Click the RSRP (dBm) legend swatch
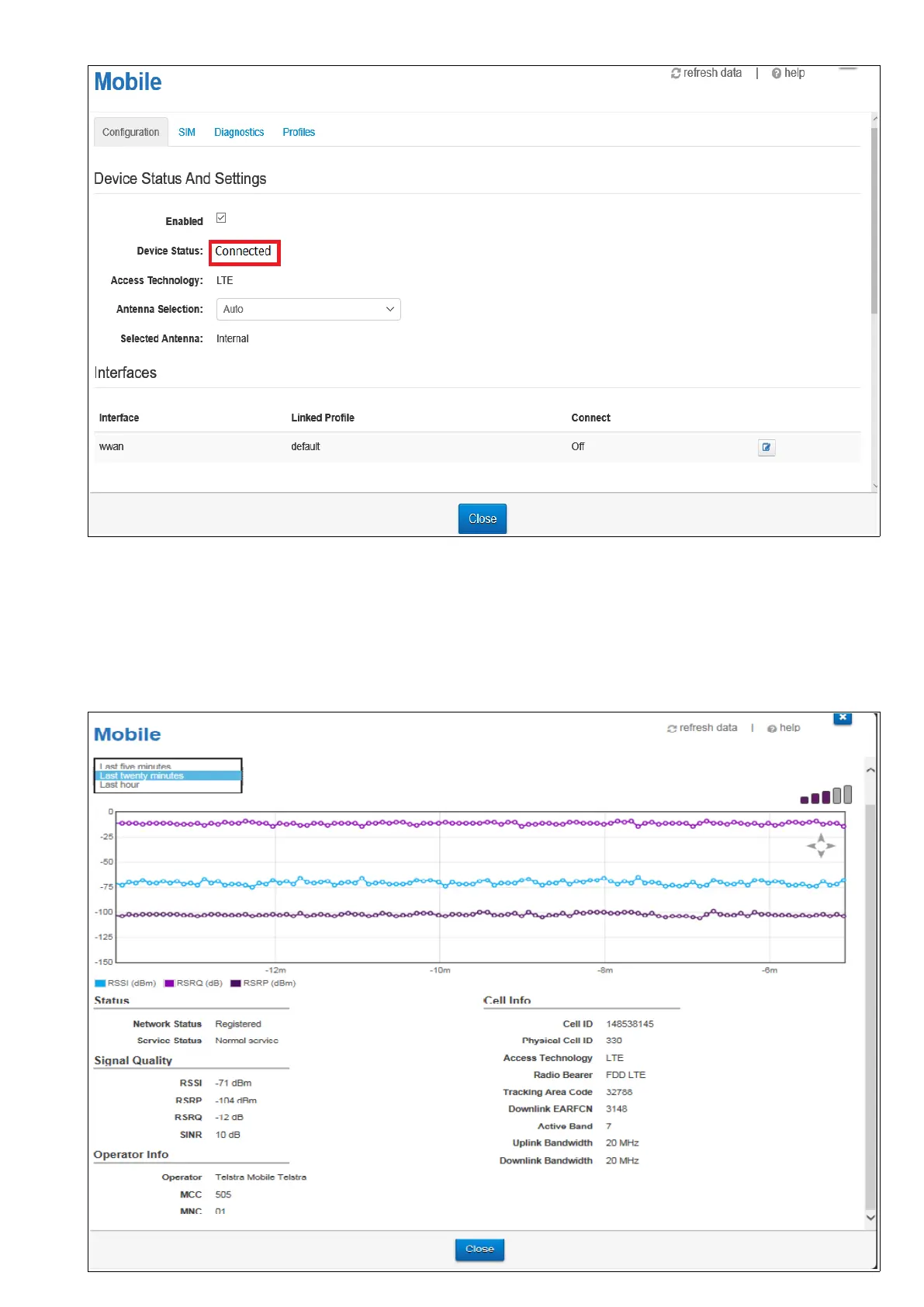This screenshot has height=1307, width=924. 236,983
